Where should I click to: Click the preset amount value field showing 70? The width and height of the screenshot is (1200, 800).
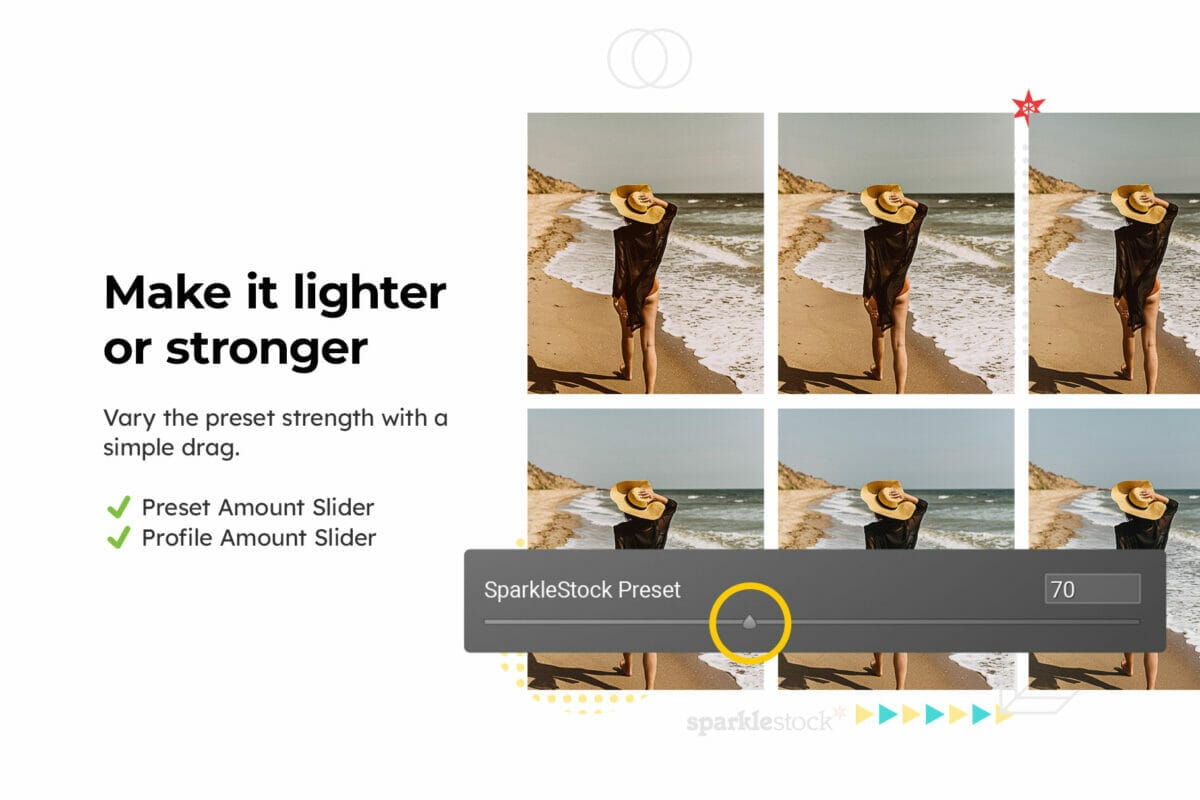(1092, 589)
